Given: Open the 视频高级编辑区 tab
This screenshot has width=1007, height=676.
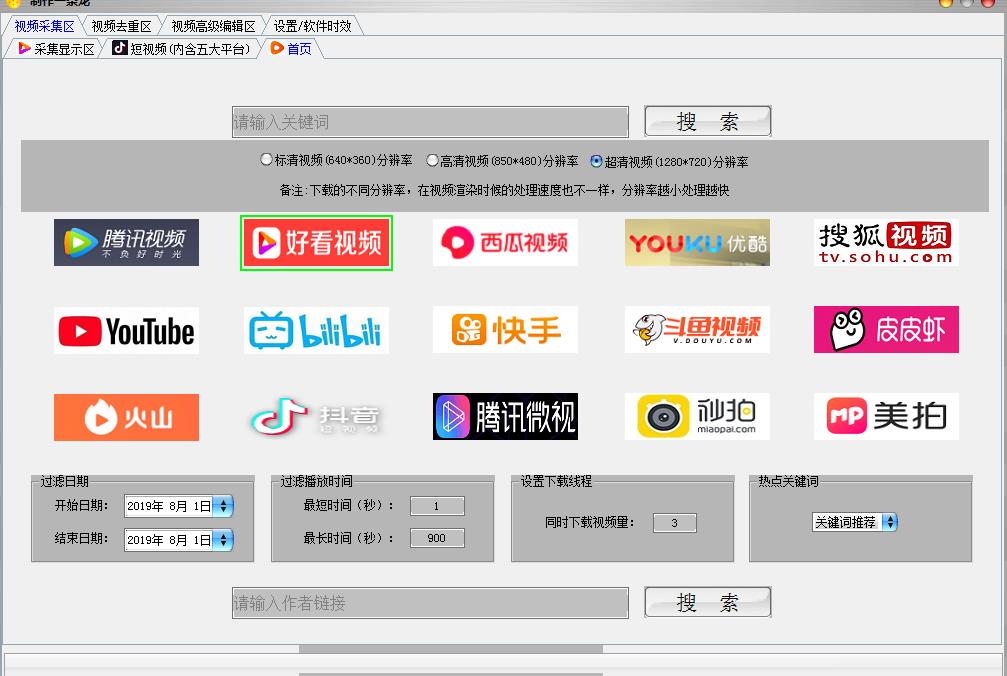Looking at the screenshot, I should click(213, 26).
